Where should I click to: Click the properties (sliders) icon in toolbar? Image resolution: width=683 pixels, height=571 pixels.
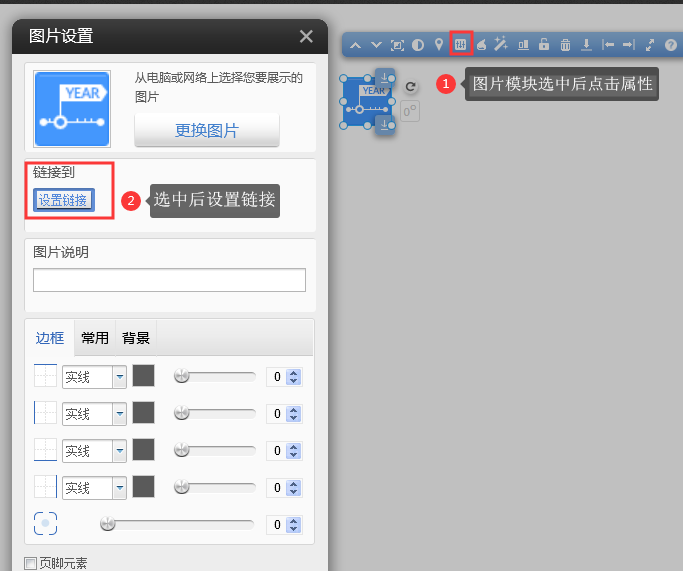click(x=460, y=44)
